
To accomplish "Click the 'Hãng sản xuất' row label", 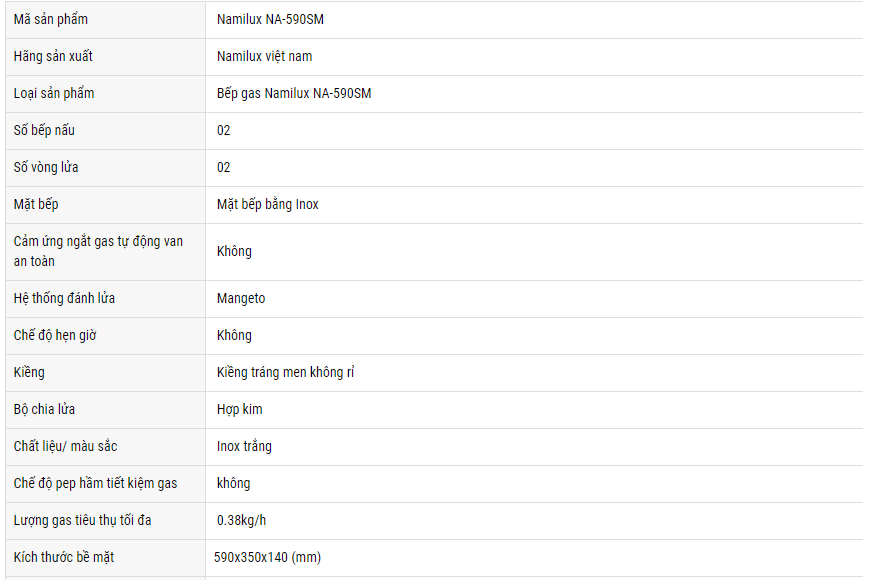I will [x=53, y=56].
